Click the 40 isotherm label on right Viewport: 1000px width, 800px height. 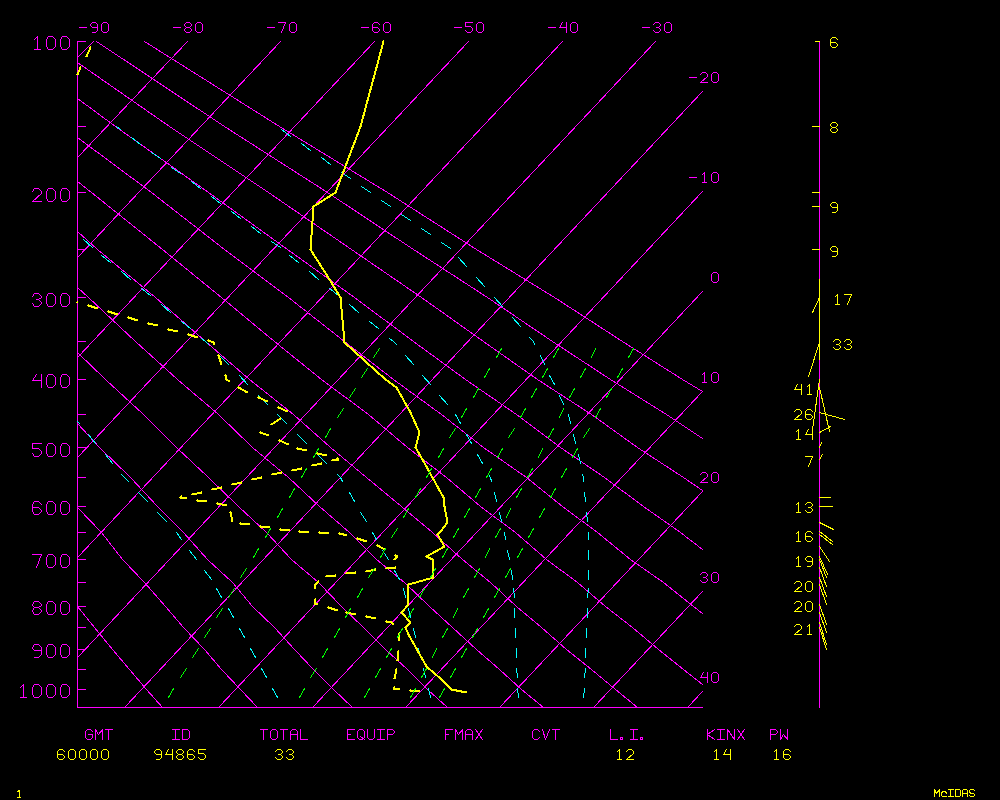click(709, 678)
